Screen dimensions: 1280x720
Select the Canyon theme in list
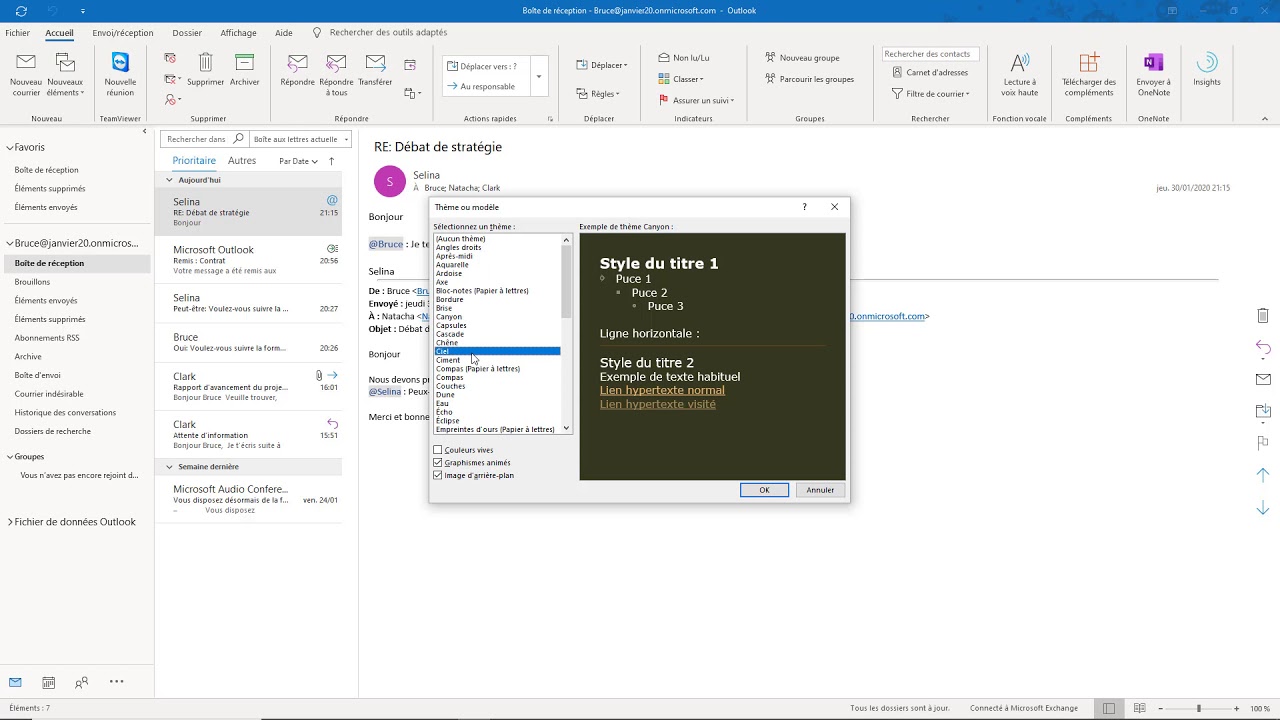pos(449,317)
